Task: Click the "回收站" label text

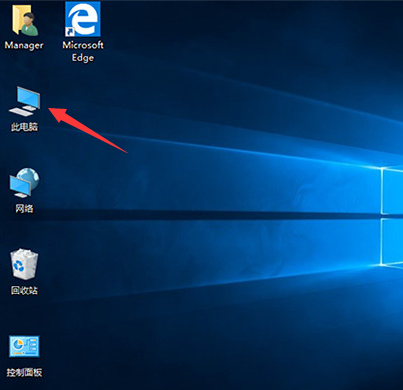Action: (24, 290)
